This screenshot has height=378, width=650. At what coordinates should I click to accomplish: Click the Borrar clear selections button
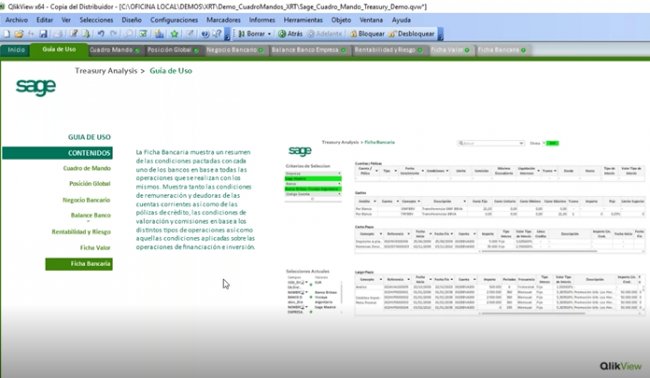coord(252,34)
